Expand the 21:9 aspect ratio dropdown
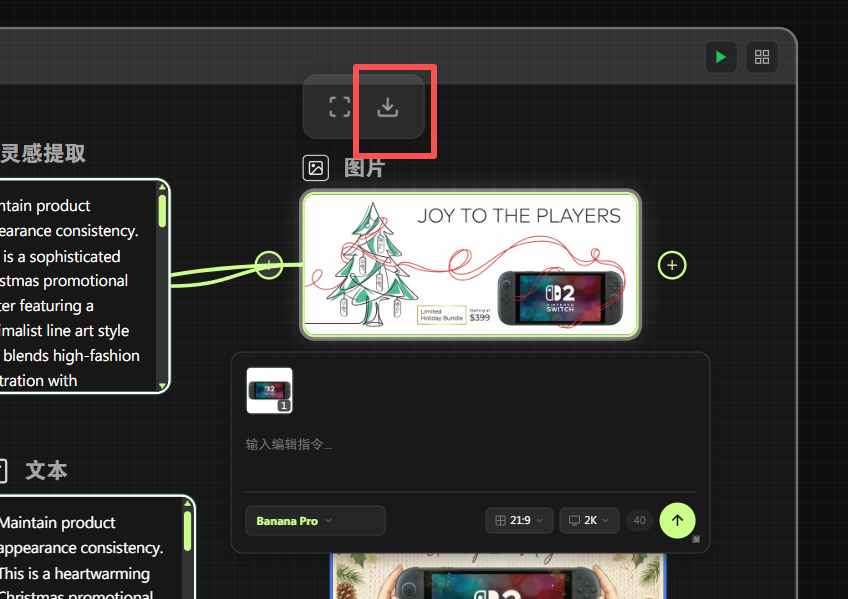This screenshot has width=848, height=599. tap(520, 521)
